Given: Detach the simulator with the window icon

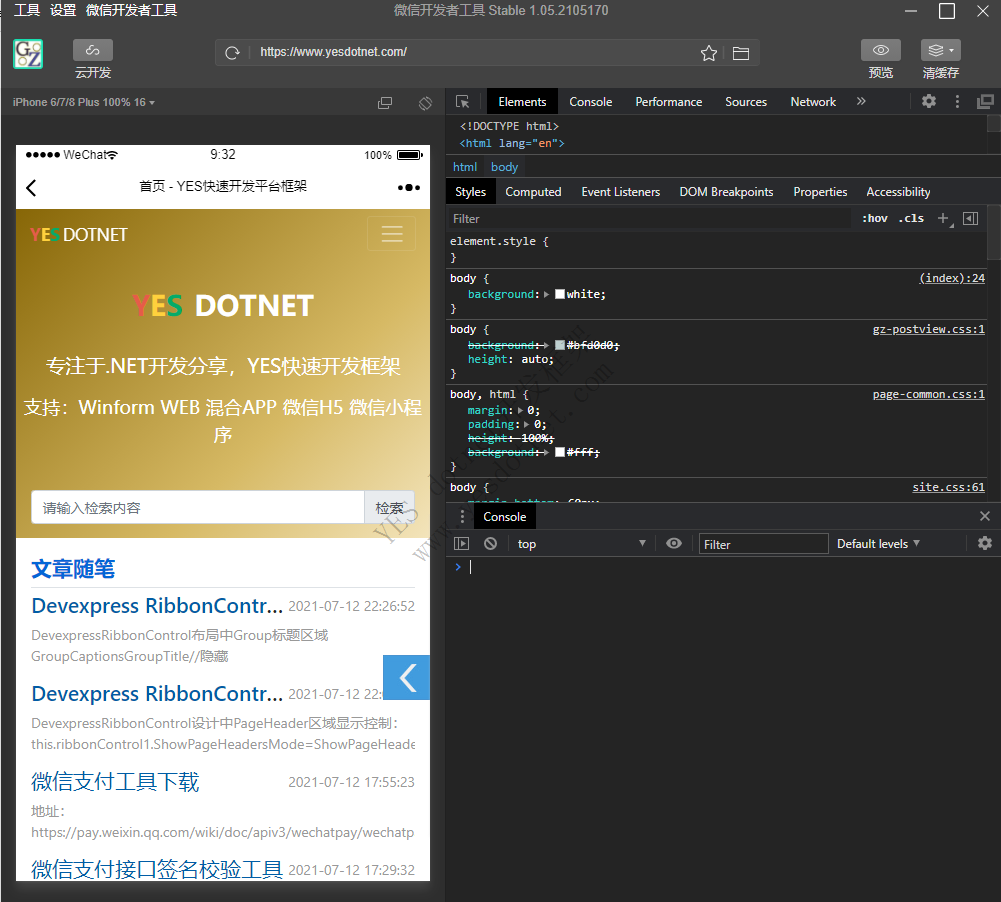Looking at the screenshot, I should coord(385,103).
